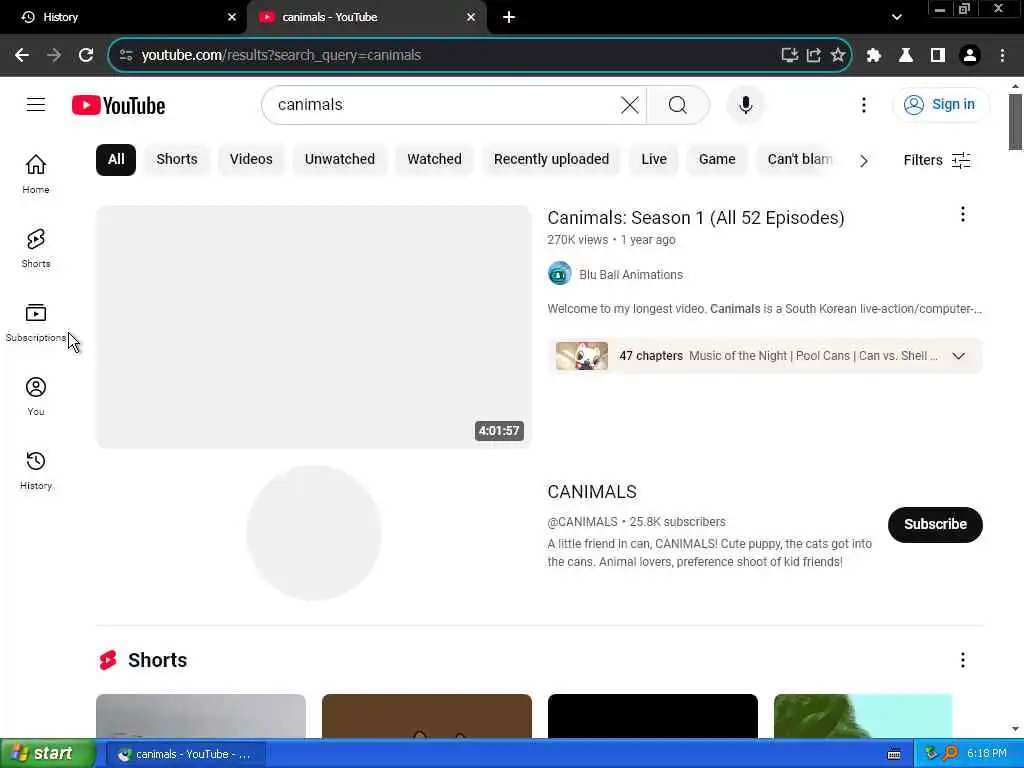Click the browser address bar URL
Screen dimensions: 1024x768
tap(281, 55)
